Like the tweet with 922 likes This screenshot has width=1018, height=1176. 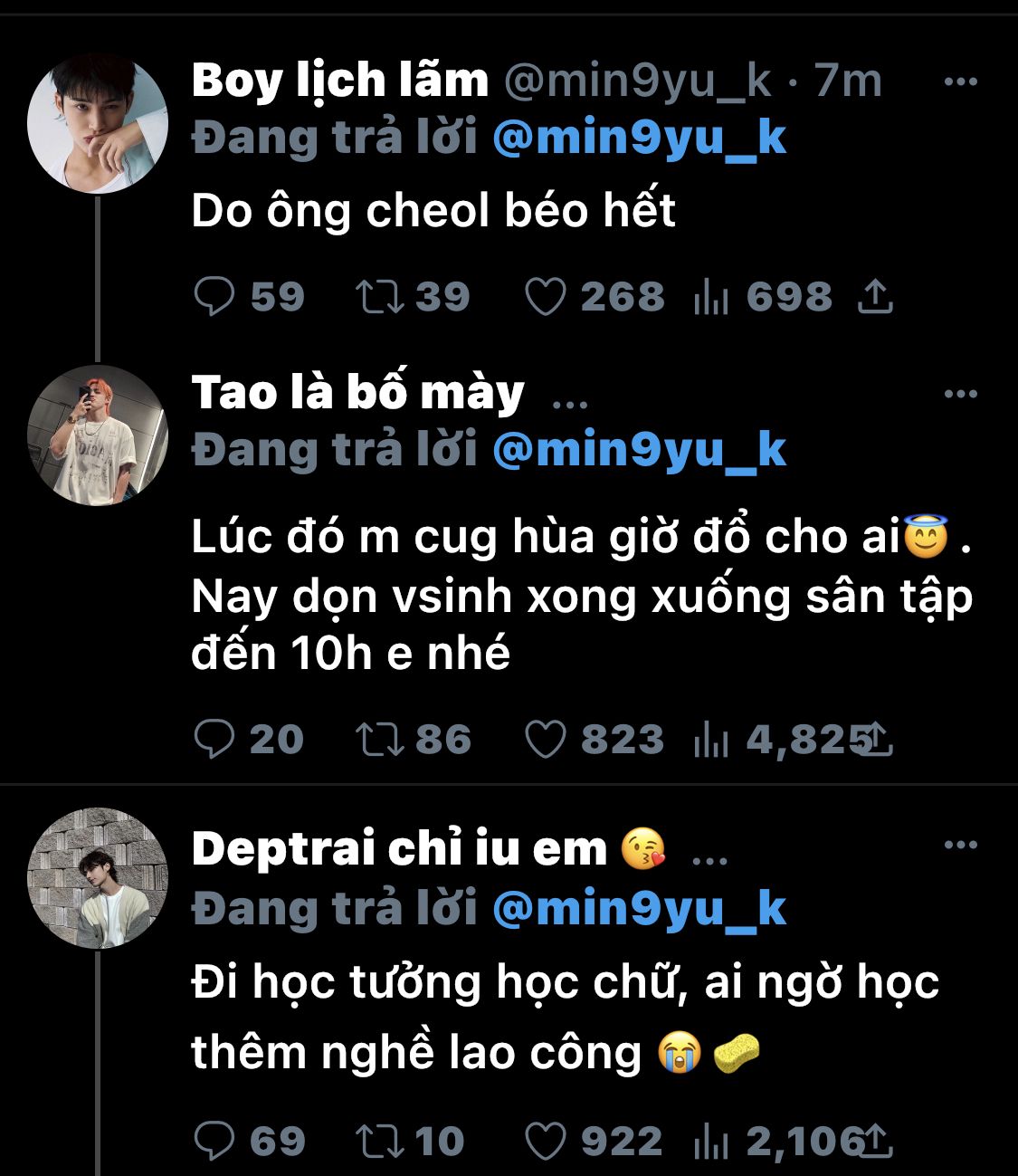click(x=546, y=1142)
